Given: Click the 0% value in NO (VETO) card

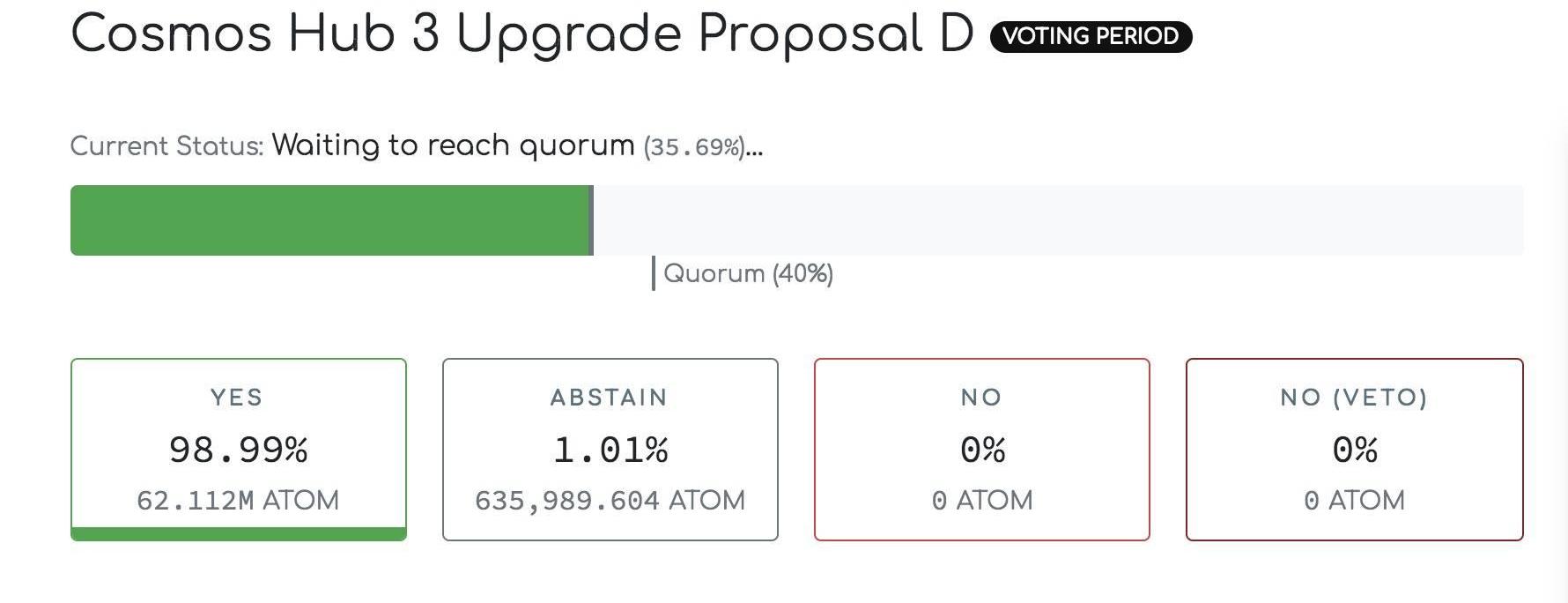Looking at the screenshot, I should coord(1354,450).
